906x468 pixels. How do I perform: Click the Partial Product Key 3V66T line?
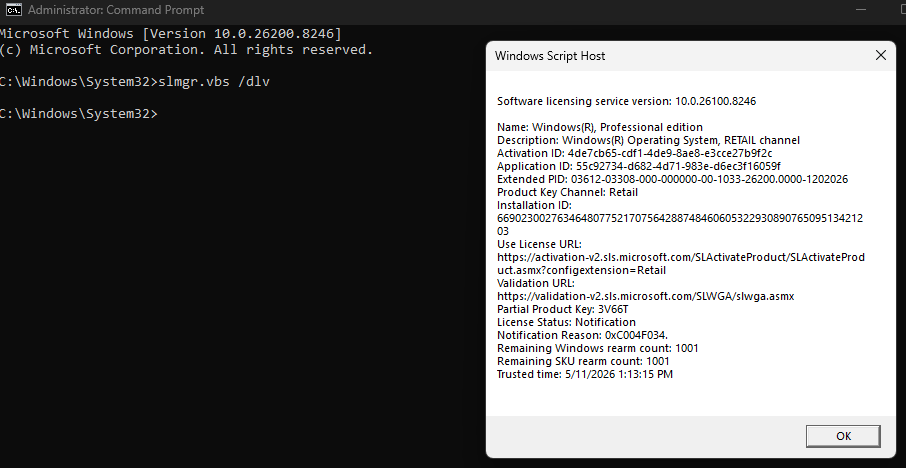[562, 309]
